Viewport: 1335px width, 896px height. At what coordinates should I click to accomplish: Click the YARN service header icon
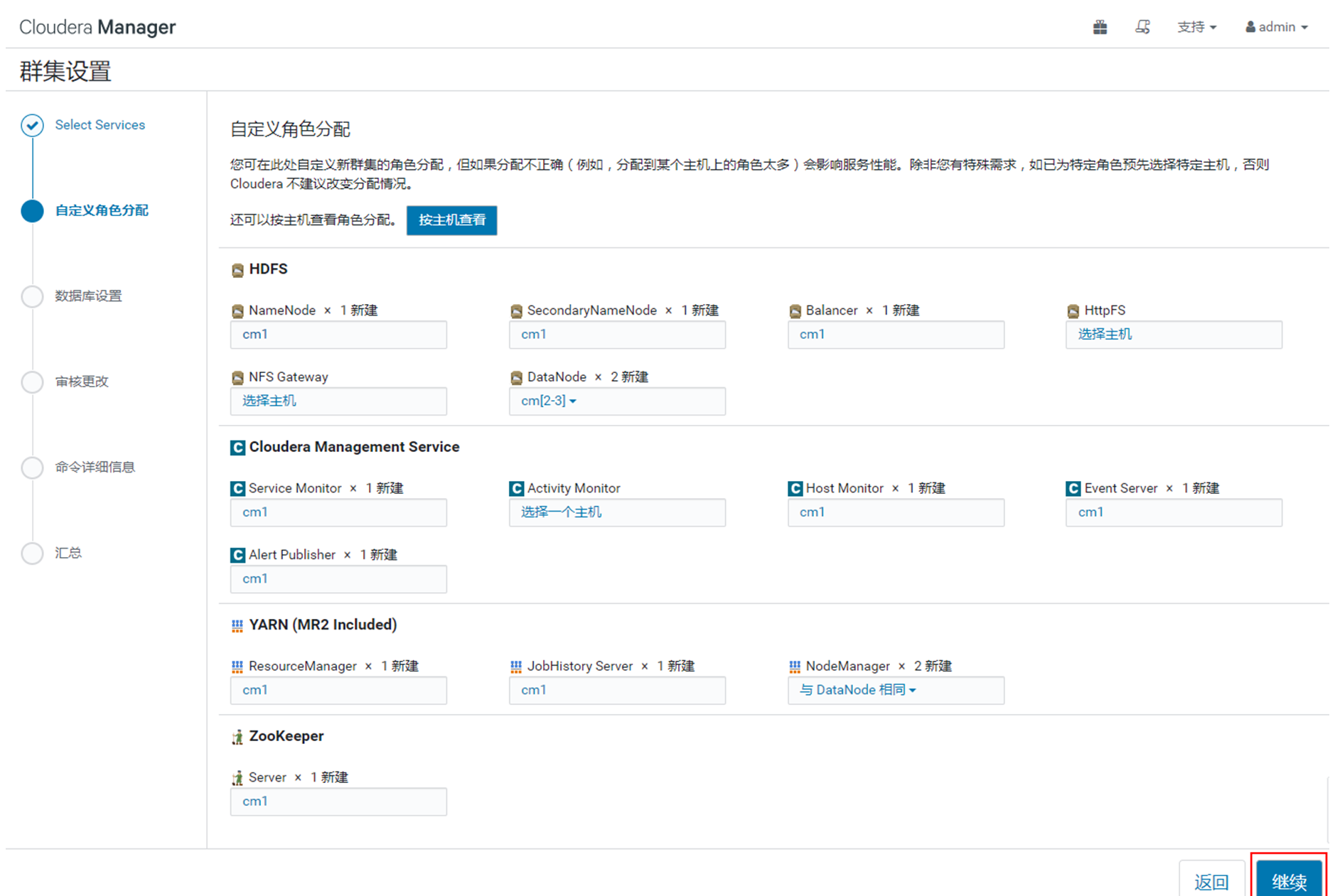click(237, 625)
